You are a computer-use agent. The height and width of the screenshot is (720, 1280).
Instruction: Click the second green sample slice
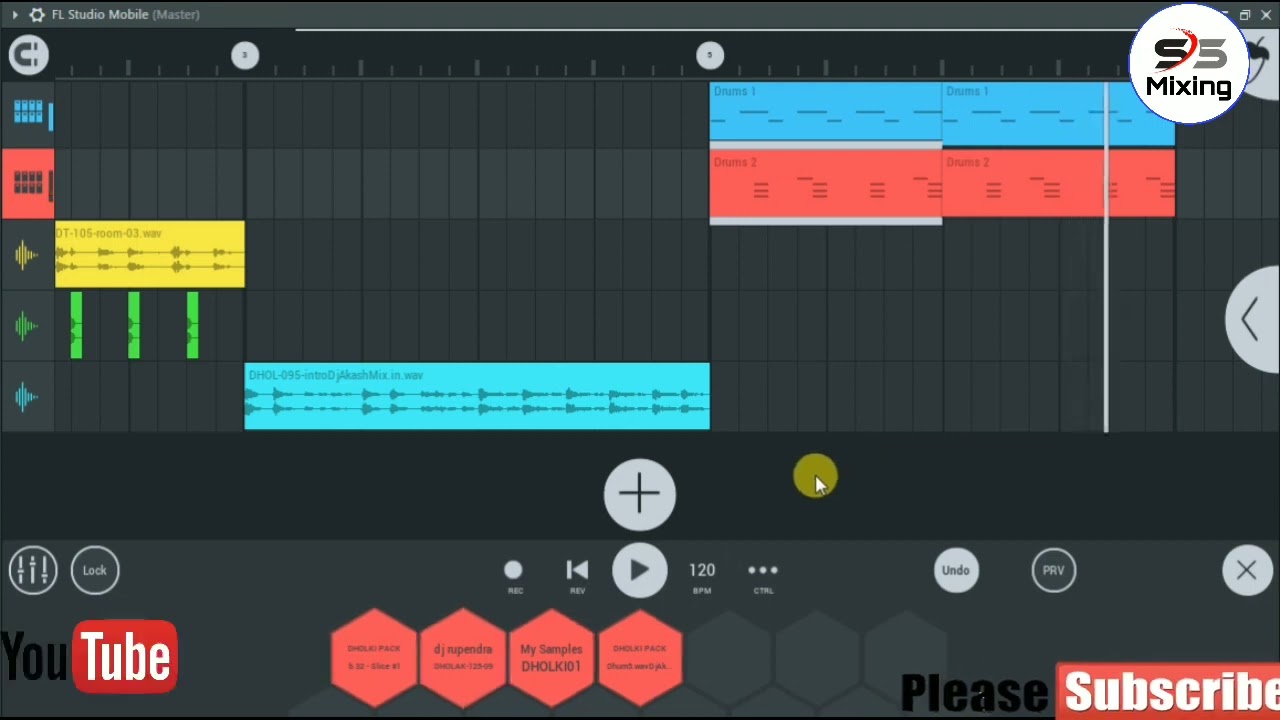(x=134, y=326)
